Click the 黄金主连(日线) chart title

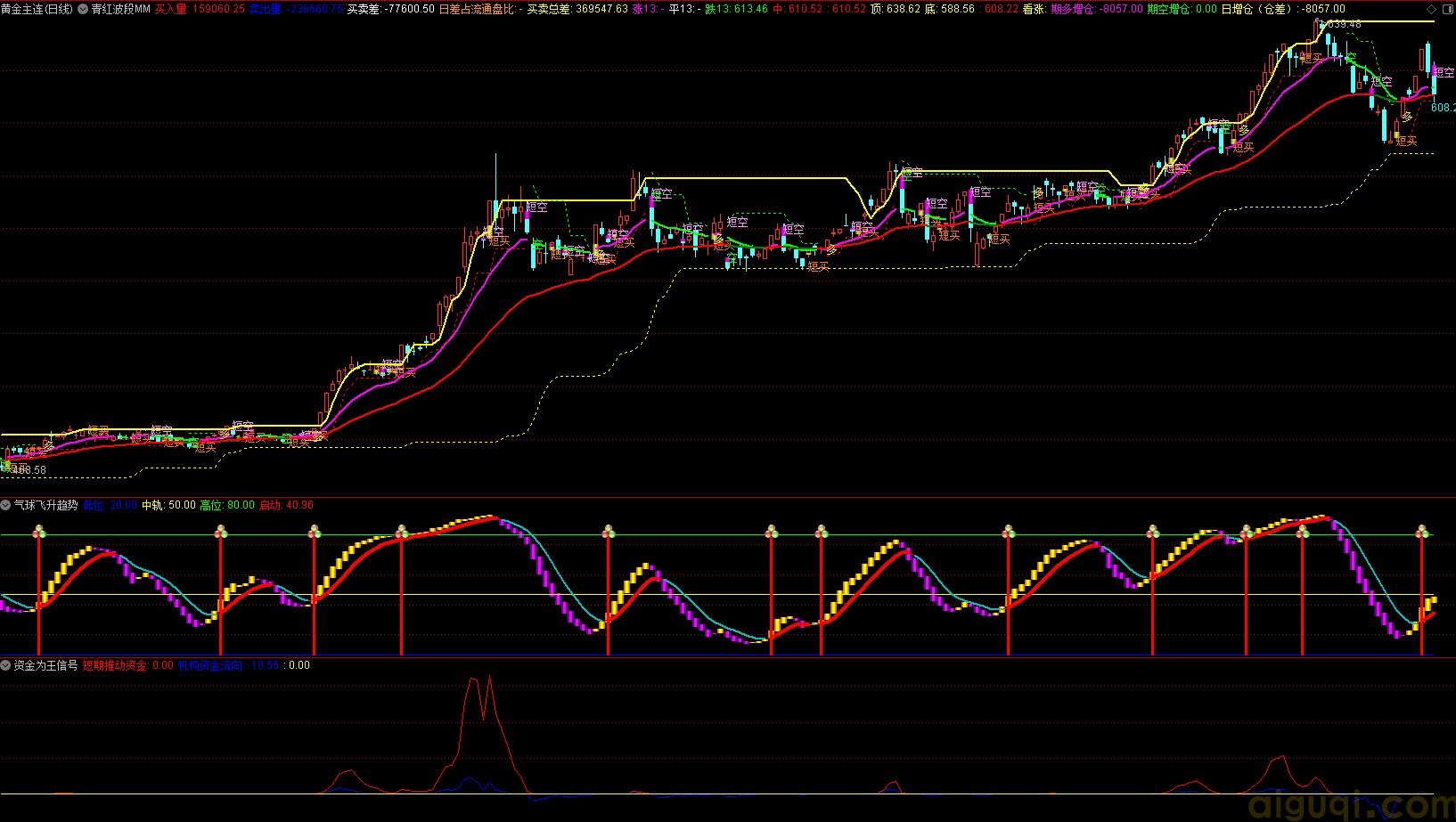[x=37, y=9]
